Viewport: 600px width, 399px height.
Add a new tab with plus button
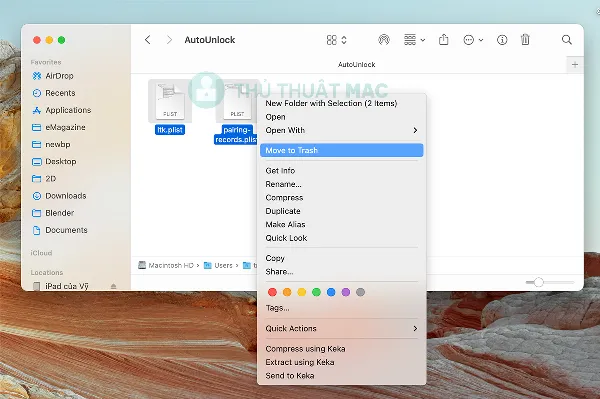[x=575, y=65]
